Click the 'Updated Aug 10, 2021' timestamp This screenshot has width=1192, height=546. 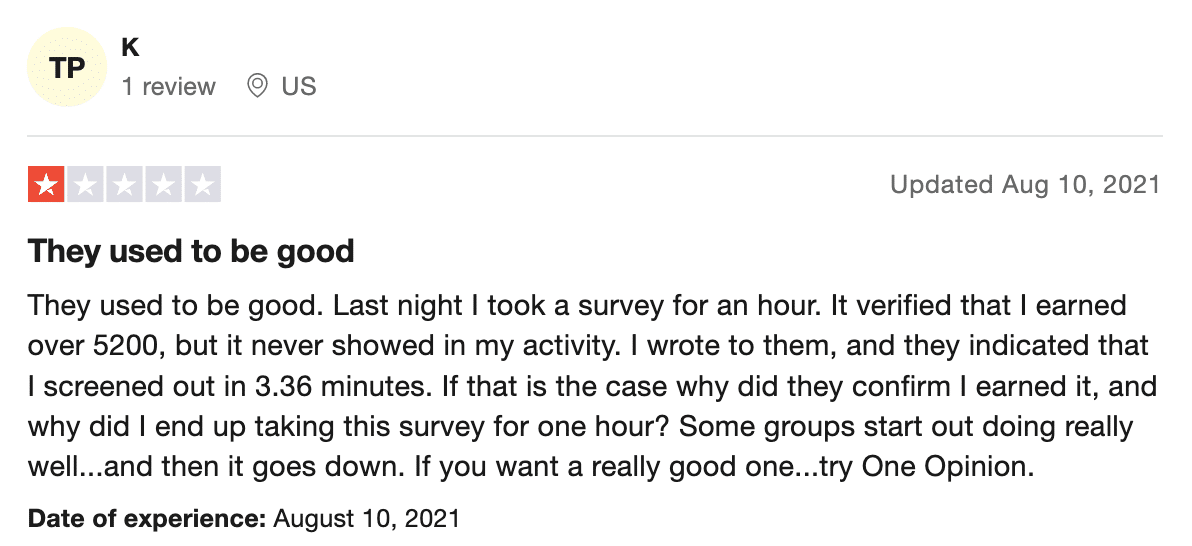[x=1026, y=184]
